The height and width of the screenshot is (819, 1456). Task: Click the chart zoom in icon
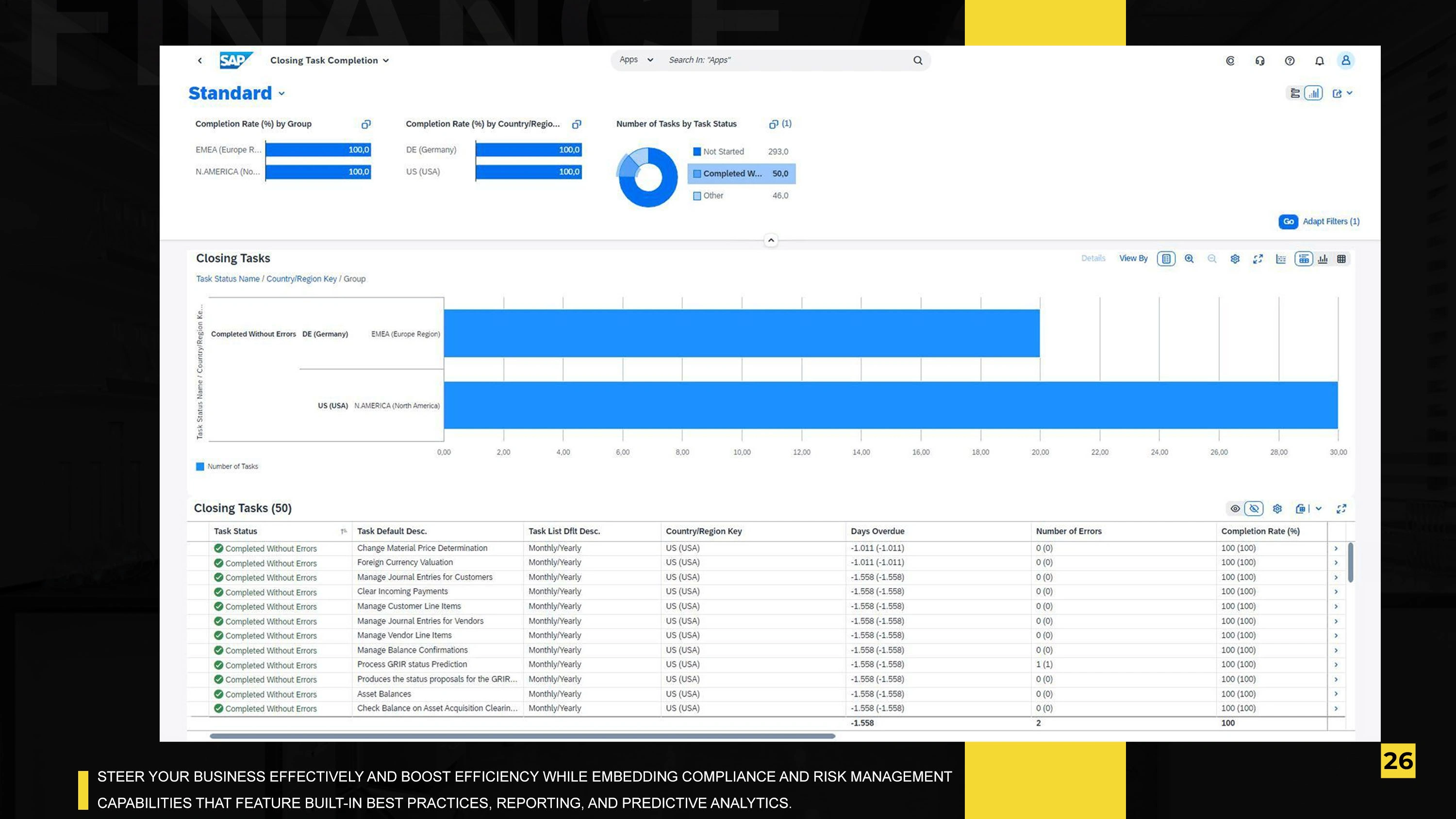1189,259
